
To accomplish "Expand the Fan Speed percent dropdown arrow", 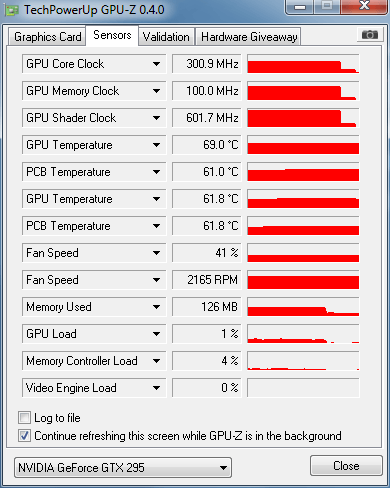I will coord(156,253).
